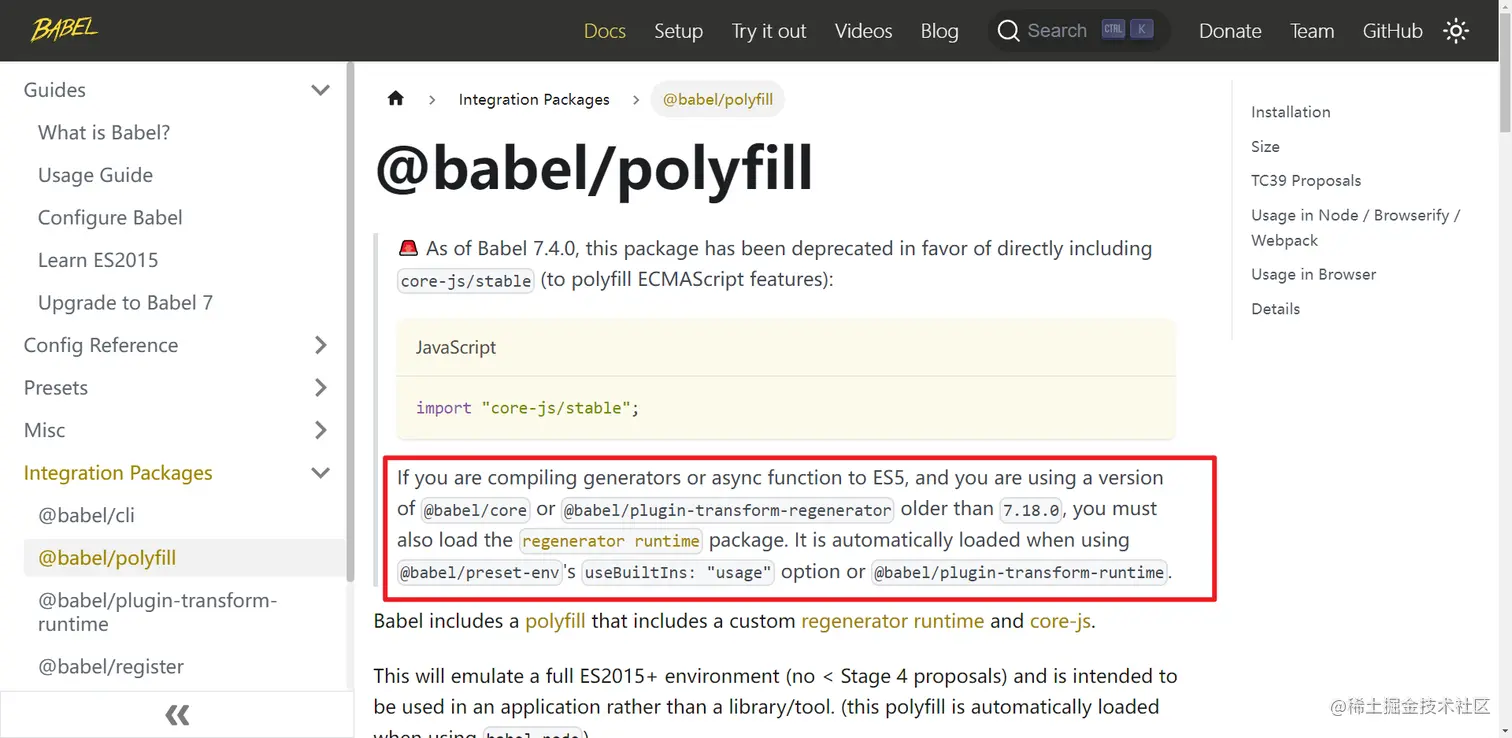This screenshot has width=1512, height=738.
Task: Select Configure Babel in sidebar
Action: coord(110,218)
